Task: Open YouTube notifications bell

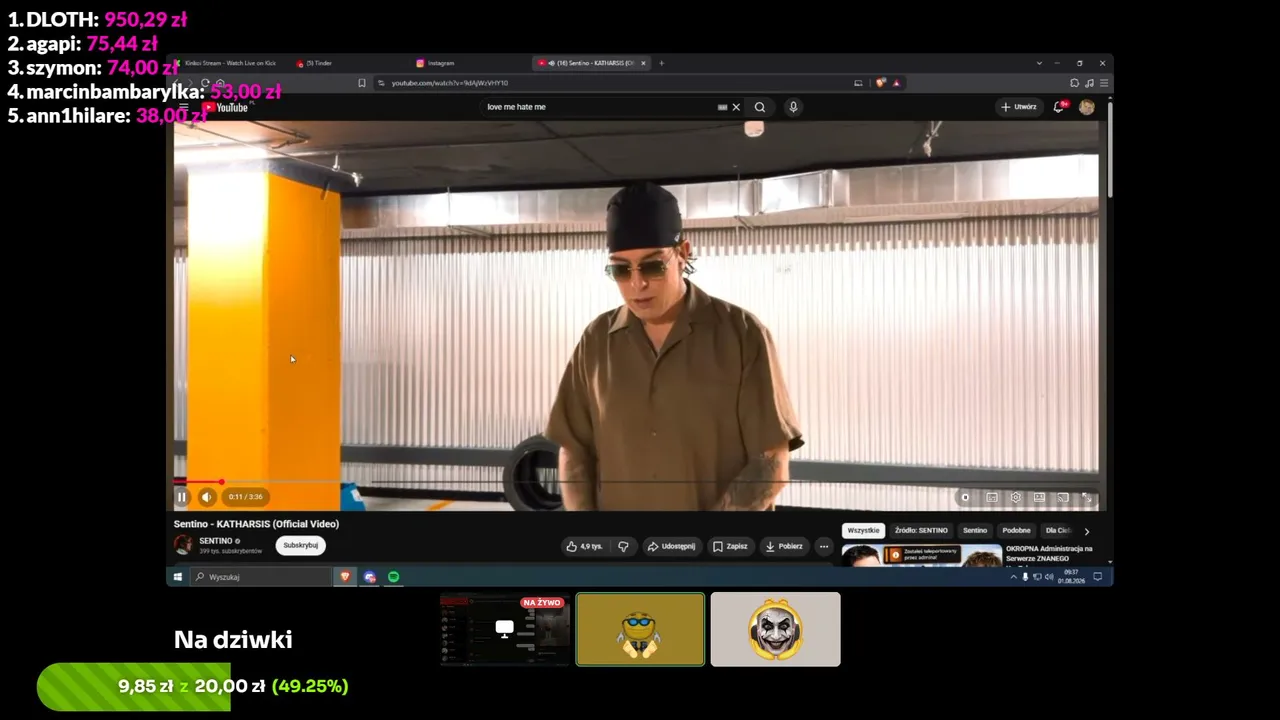Action: [x=1059, y=107]
